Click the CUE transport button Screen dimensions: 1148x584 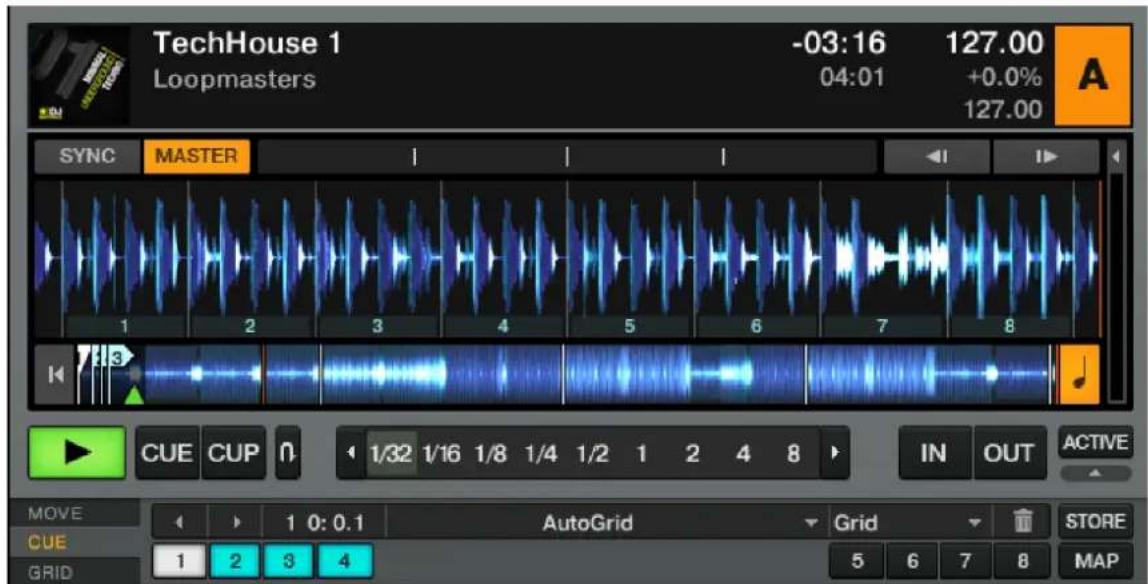(168, 453)
